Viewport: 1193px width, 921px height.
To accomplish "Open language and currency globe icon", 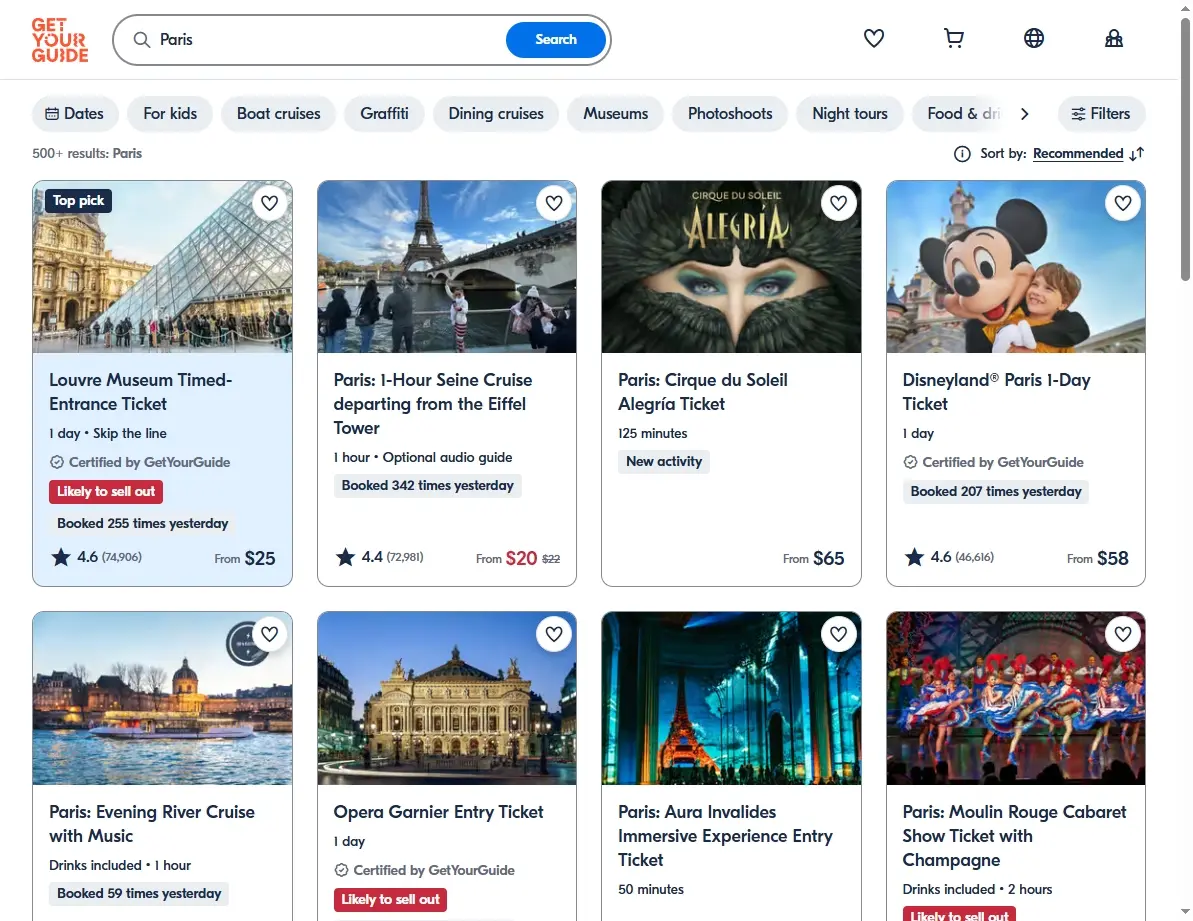I will (1033, 38).
